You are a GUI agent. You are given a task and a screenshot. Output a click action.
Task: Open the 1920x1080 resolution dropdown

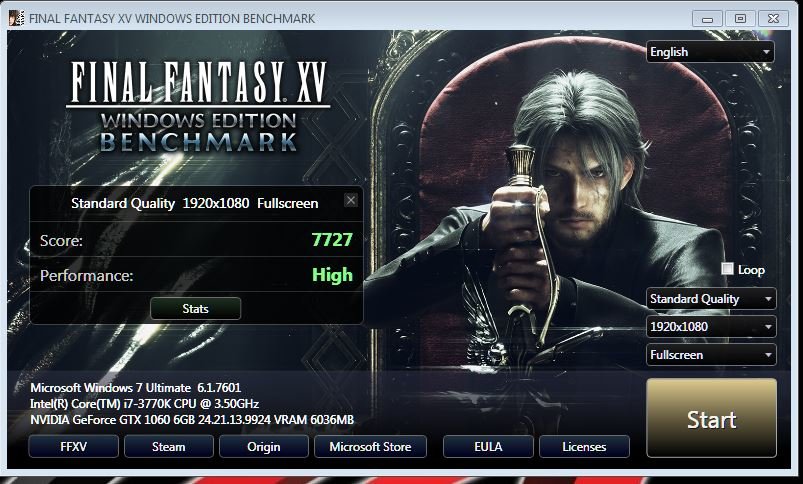[x=711, y=326]
